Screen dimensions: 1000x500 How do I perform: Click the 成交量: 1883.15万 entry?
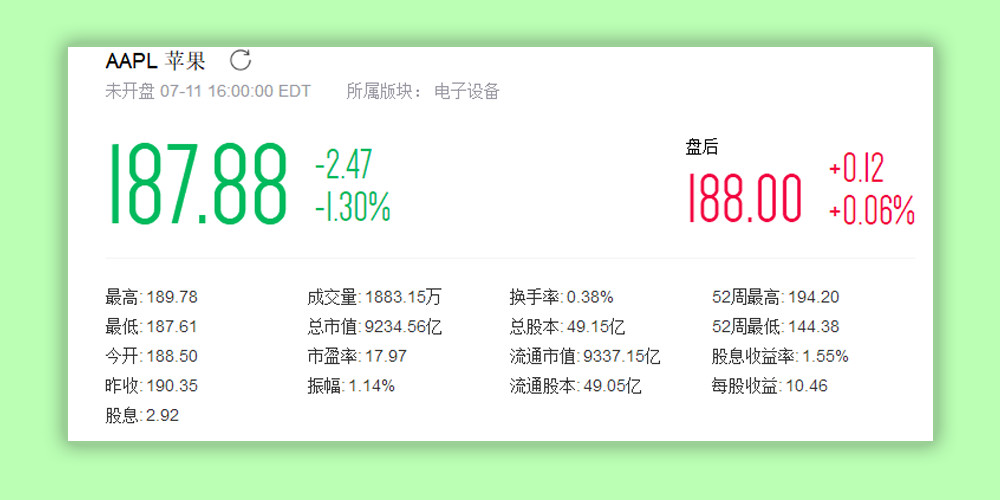(374, 297)
